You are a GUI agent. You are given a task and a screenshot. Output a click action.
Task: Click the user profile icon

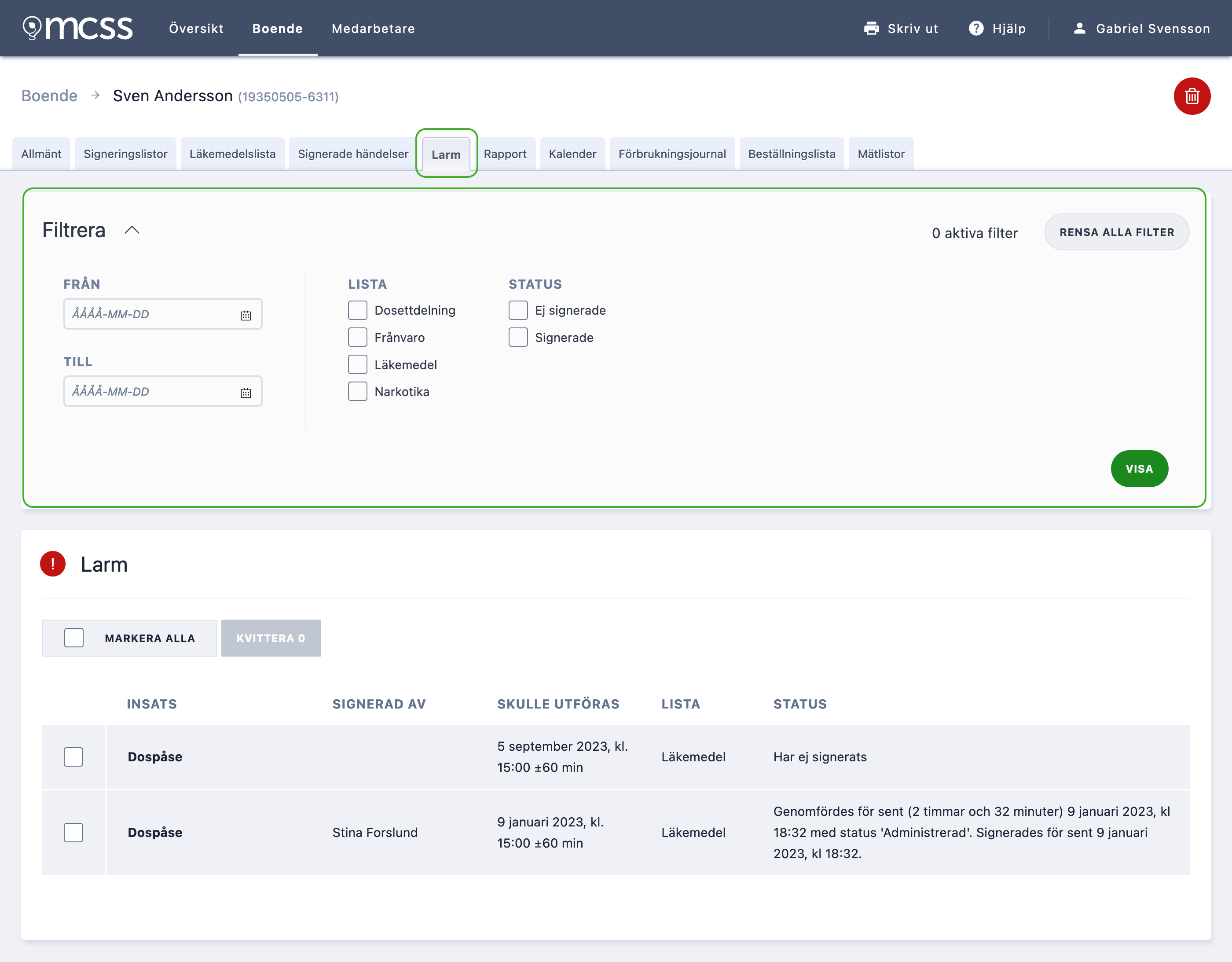click(x=1079, y=28)
